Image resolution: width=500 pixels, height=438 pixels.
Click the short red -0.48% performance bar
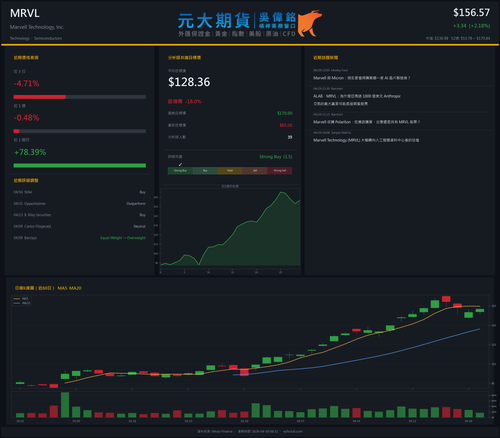pyautogui.click(x=16, y=131)
